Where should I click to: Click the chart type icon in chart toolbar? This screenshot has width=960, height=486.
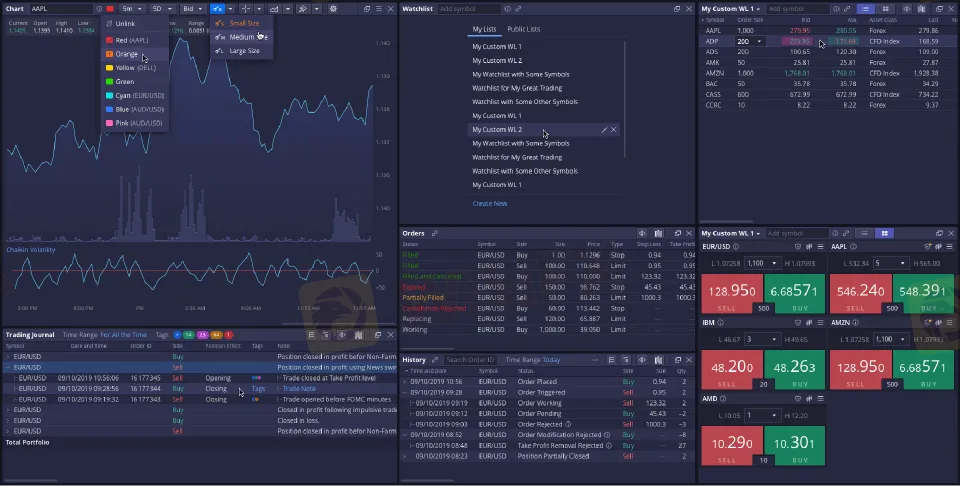coord(275,9)
